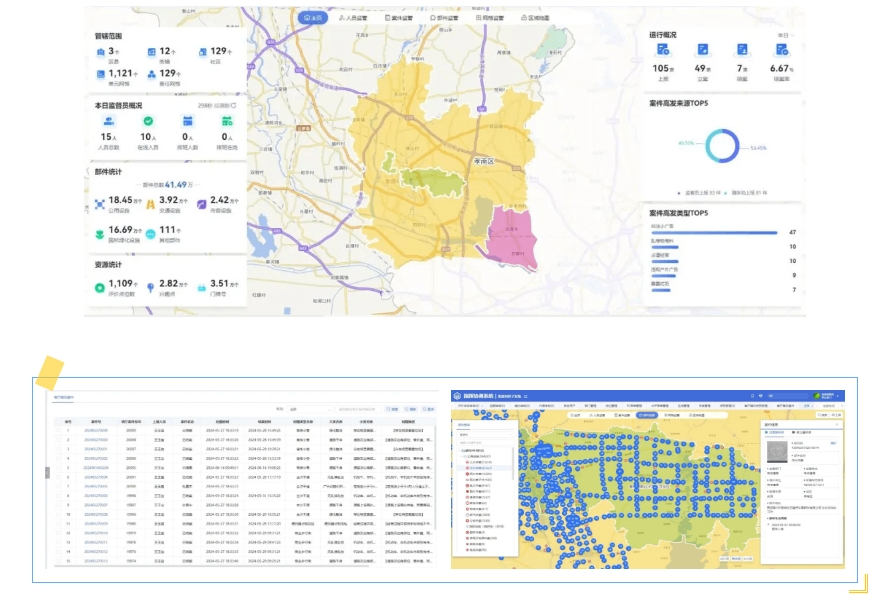Screen dimensions: 881x606
Task: Click the 园林绿化设施 green icon
Action: point(100,234)
